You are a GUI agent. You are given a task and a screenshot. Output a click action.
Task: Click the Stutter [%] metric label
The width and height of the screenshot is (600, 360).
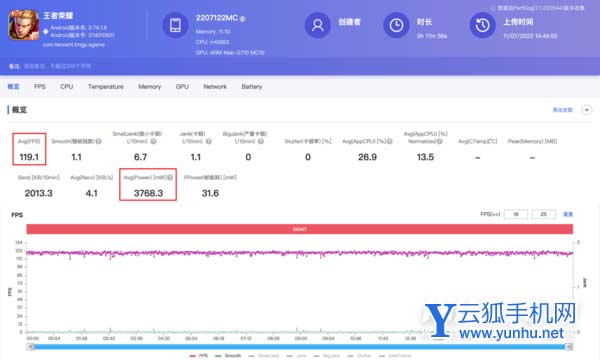(x=308, y=141)
